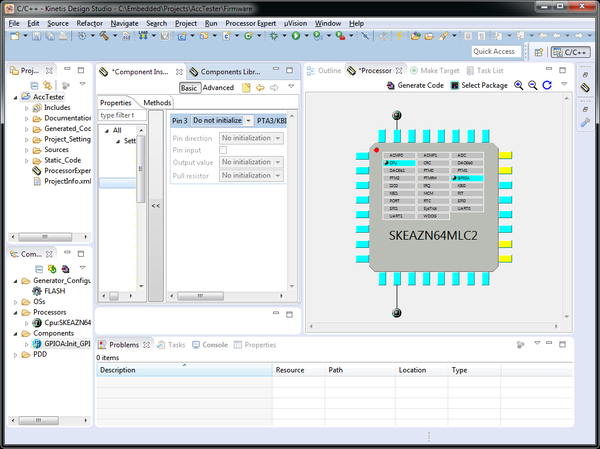The image size is (600, 449).
Task: Click the collapse arrows button in inspector
Action: 156,205
